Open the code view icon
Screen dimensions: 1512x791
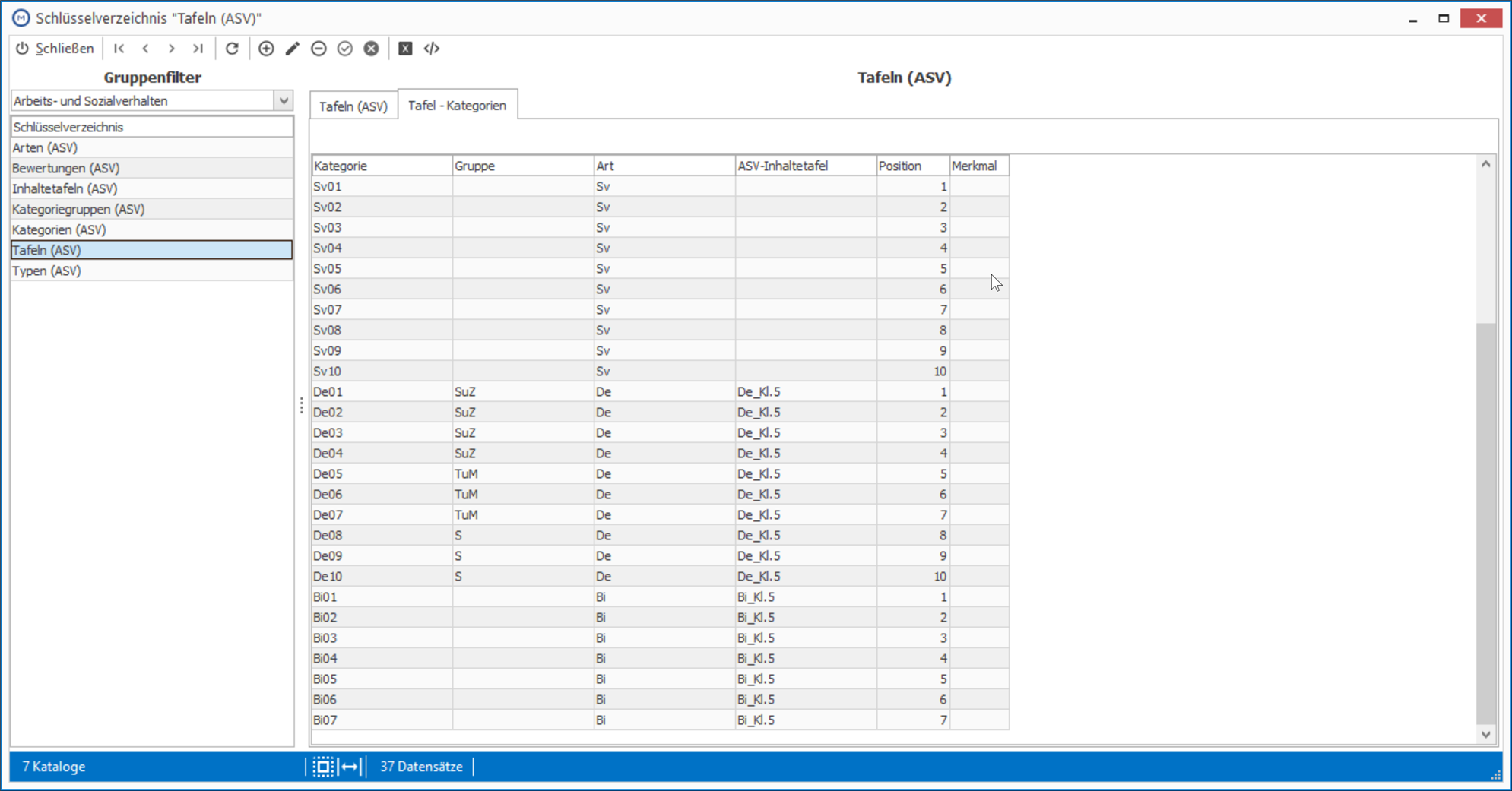coord(432,49)
